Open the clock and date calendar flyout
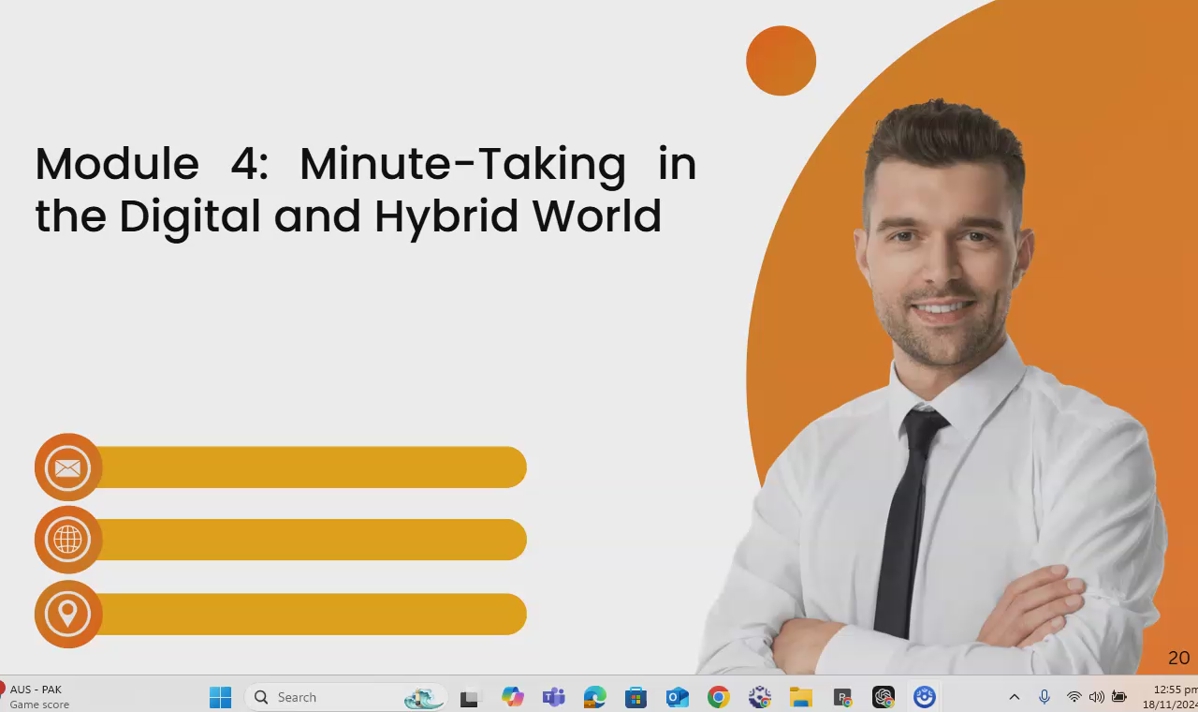This screenshot has height=712, width=1198. click(1174, 697)
